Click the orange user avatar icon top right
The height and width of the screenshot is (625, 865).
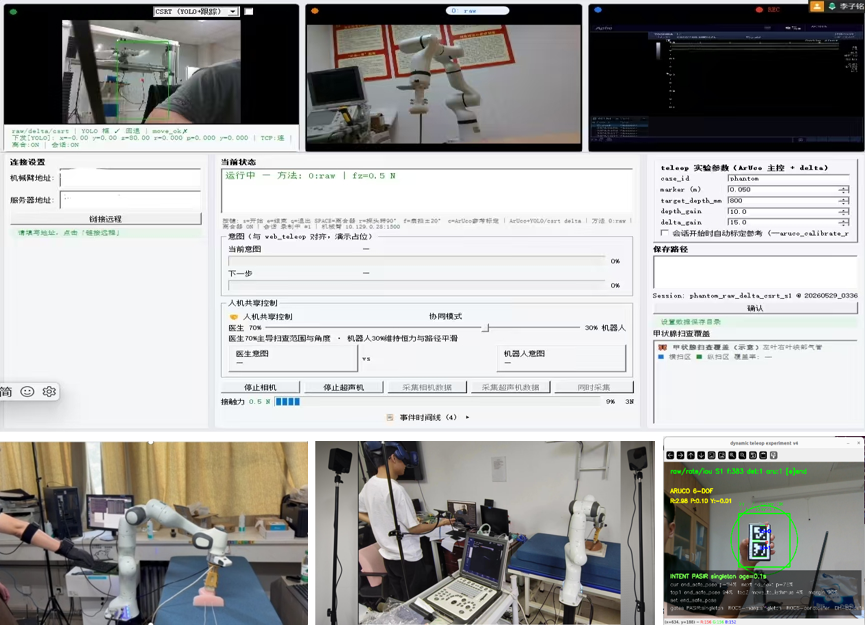pos(816,6)
